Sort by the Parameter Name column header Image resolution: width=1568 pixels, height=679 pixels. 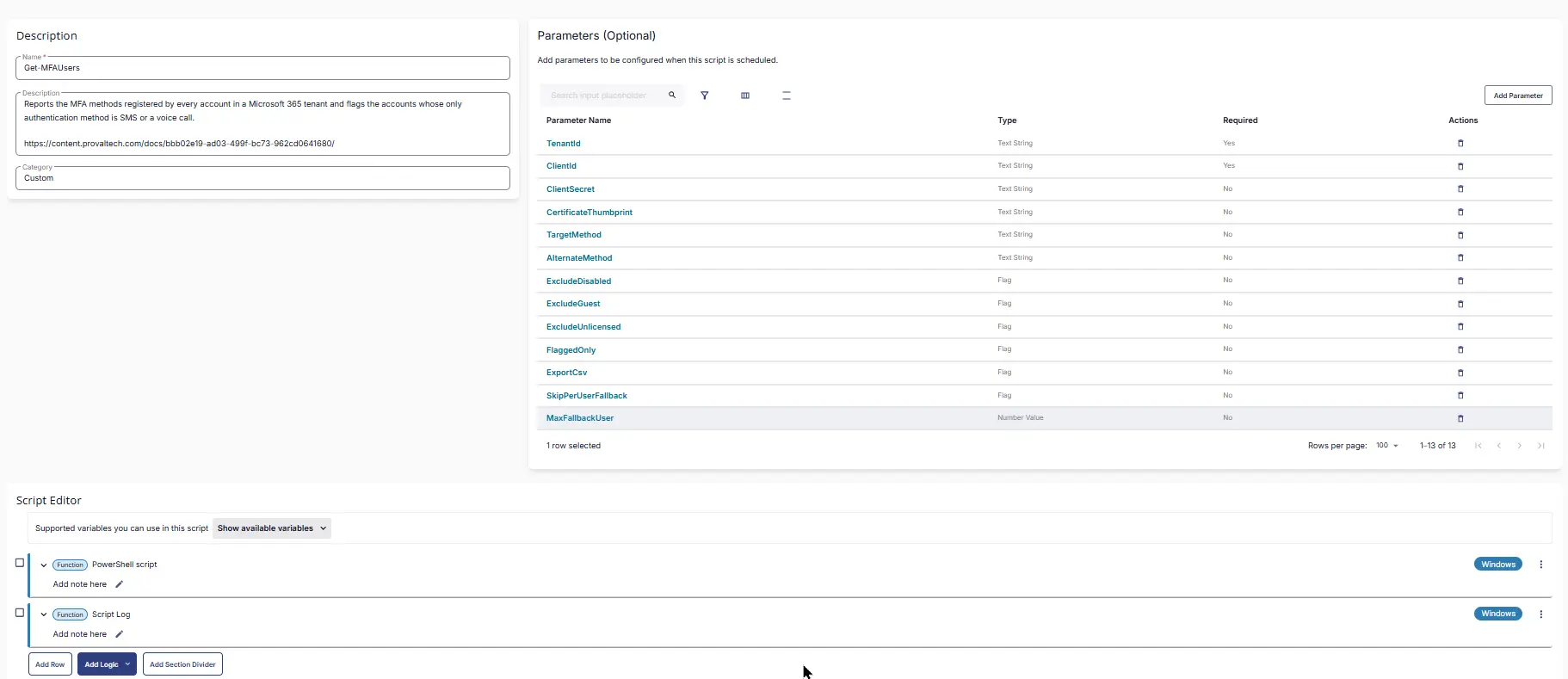578,120
